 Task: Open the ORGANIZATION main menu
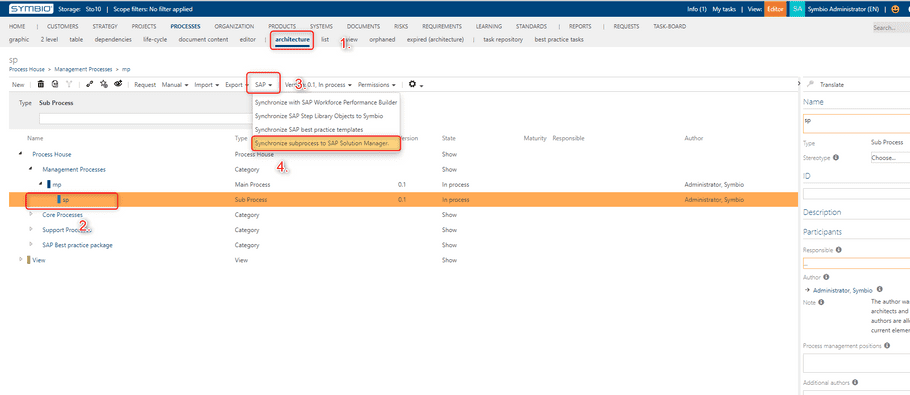[x=234, y=26]
